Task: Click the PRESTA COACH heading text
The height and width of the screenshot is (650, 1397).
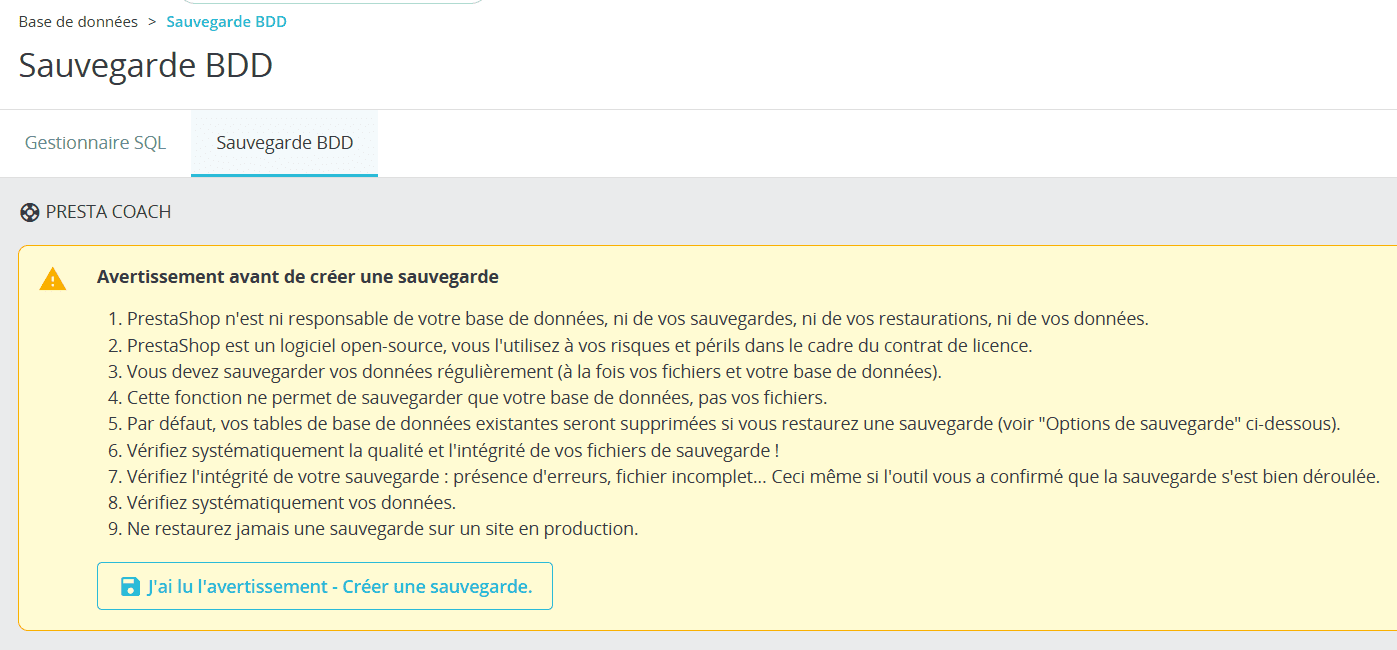Action: point(108,212)
